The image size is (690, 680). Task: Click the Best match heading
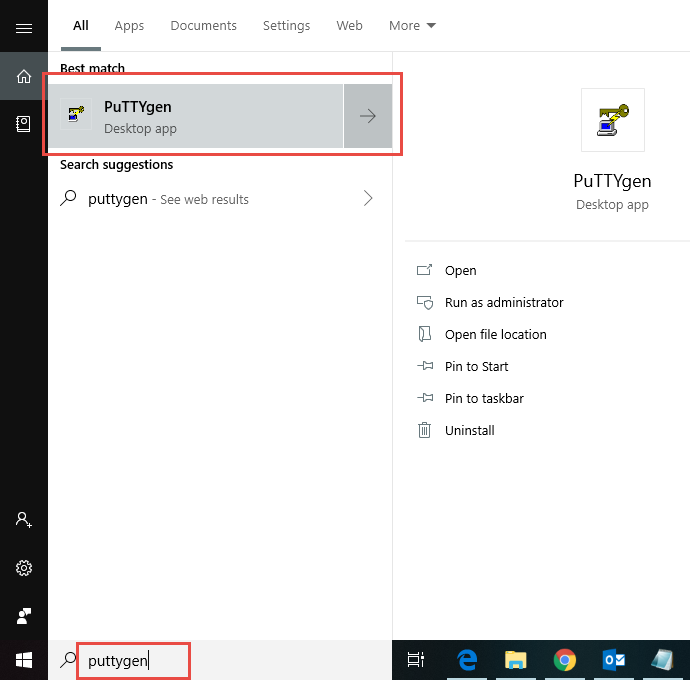(92, 68)
